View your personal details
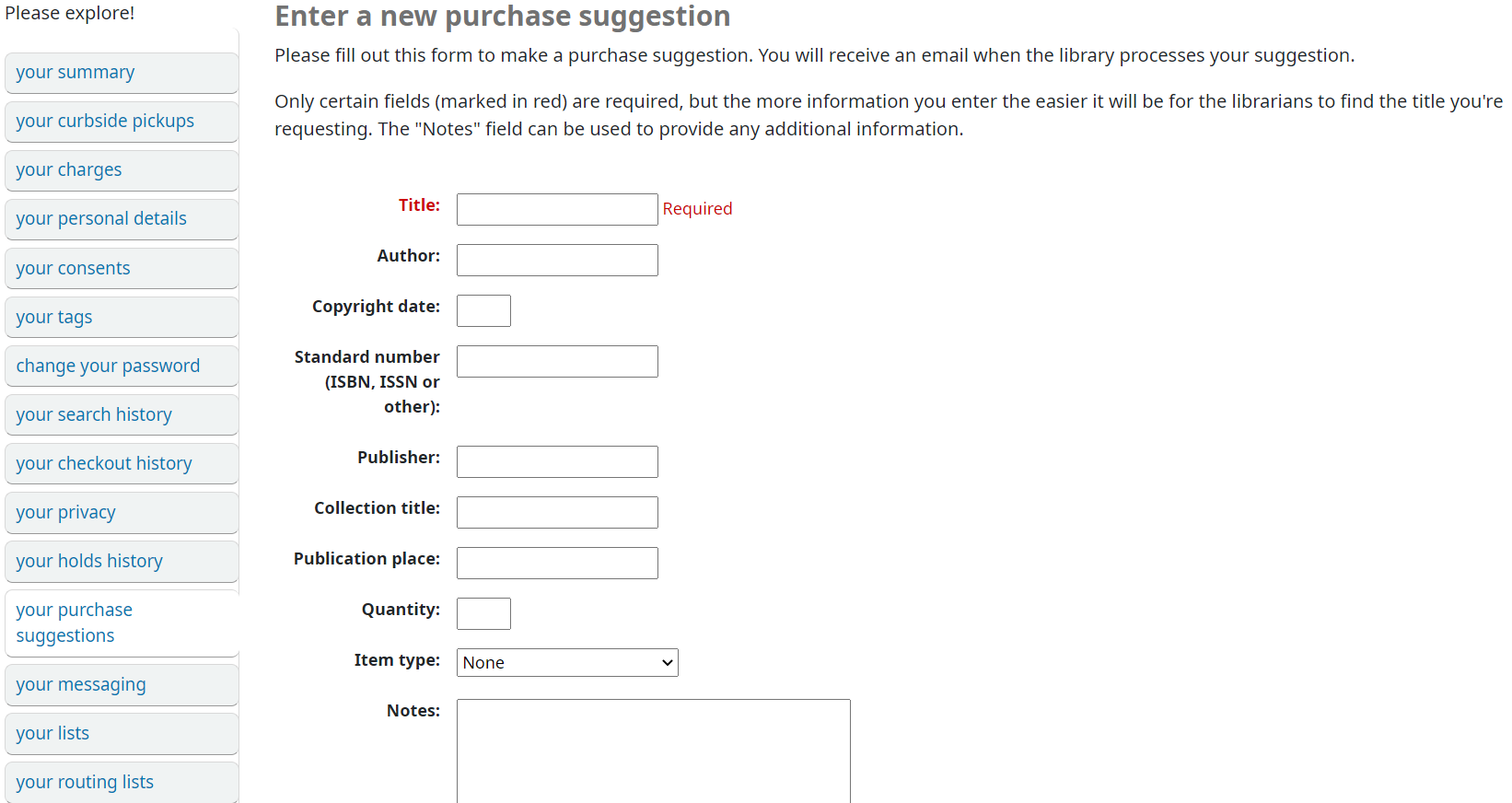 (x=122, y=219)
